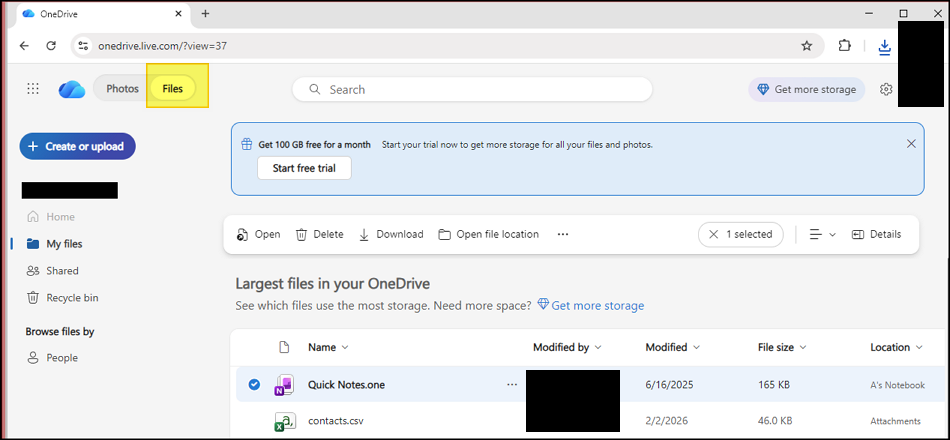950x440 pixels.
Task: Switch to Files tab
Action: 173,88
